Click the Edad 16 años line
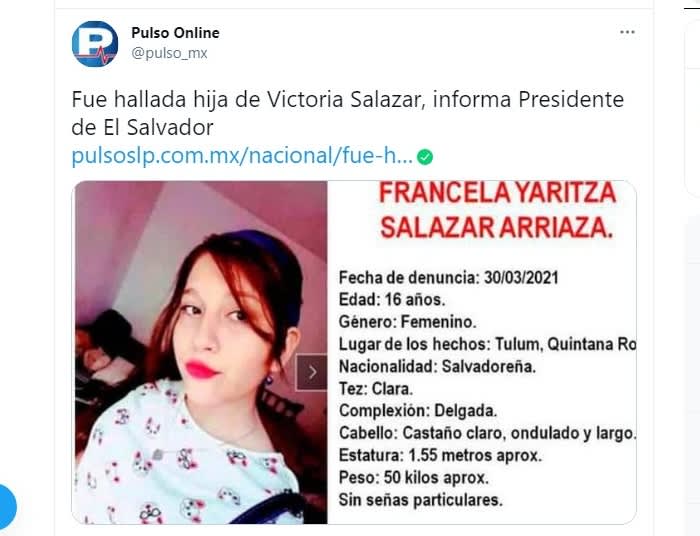The height and width of the screenshot is (536, 700). click(x=392, y=299)
